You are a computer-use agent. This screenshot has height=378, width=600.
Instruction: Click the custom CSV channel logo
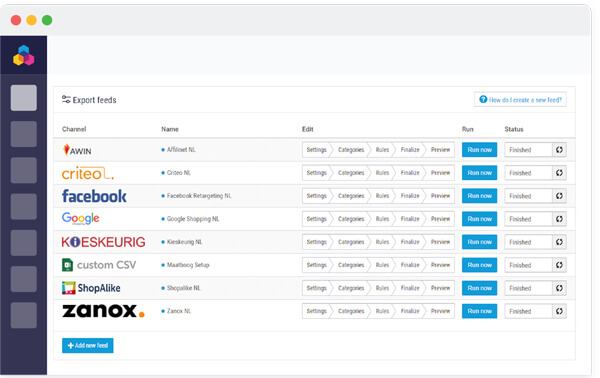(x=99, y=265)
